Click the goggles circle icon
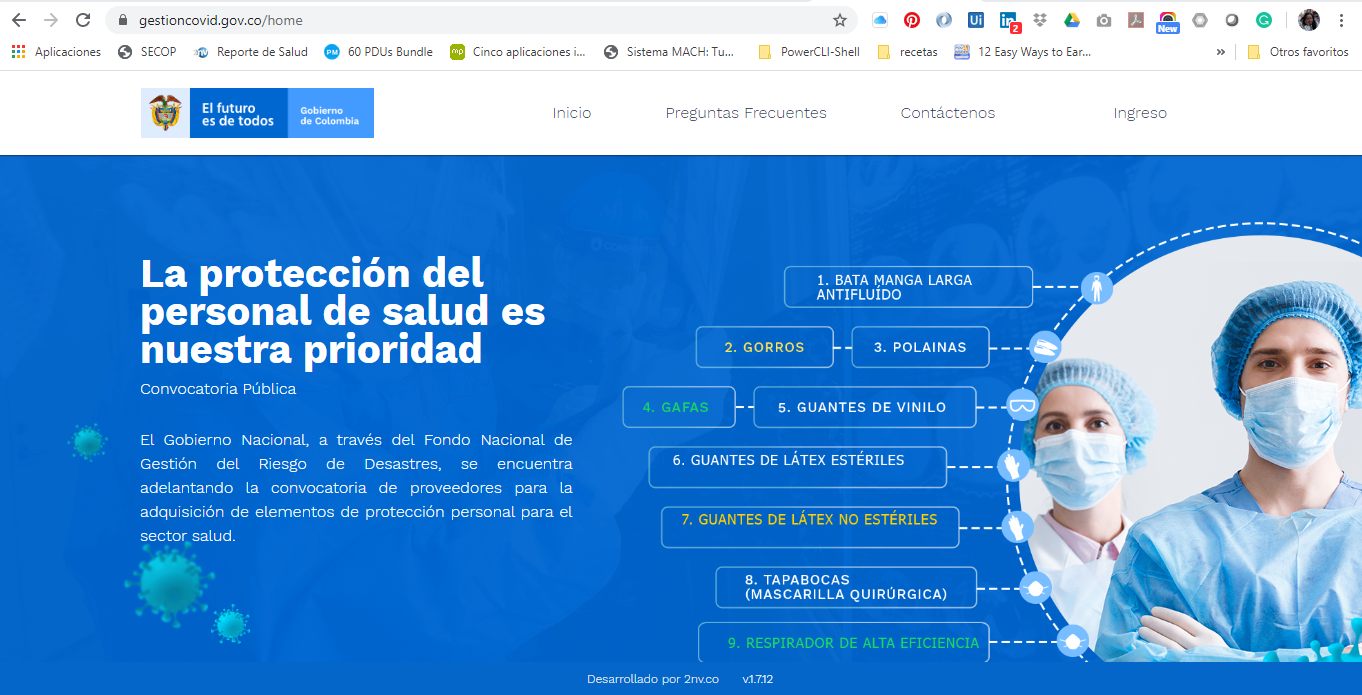 pyautogui.click(x=1022, y=405)
